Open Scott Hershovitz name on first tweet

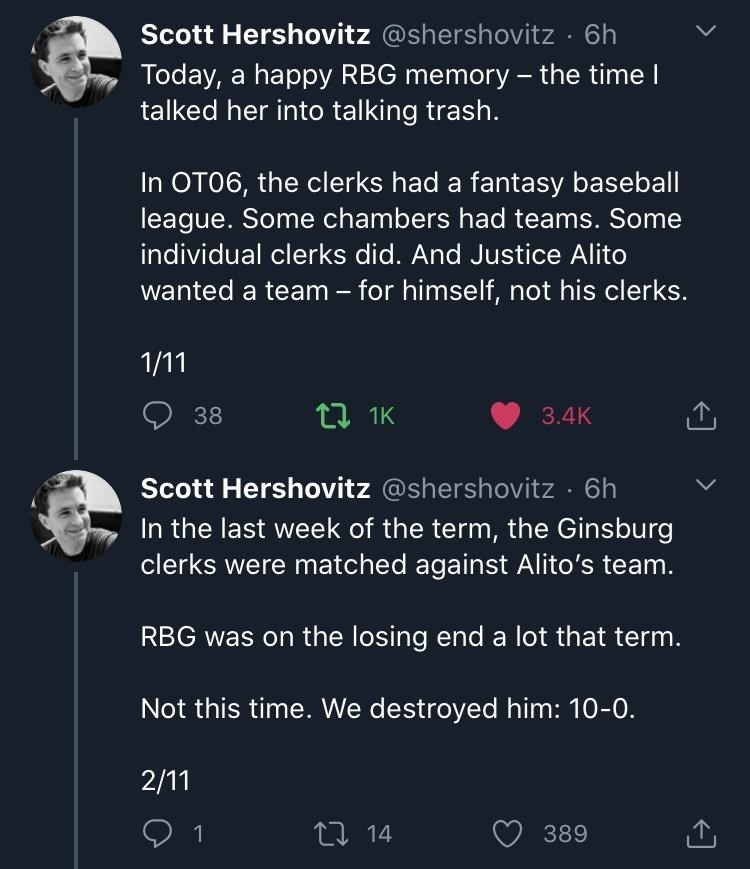[x=255, y=35]
